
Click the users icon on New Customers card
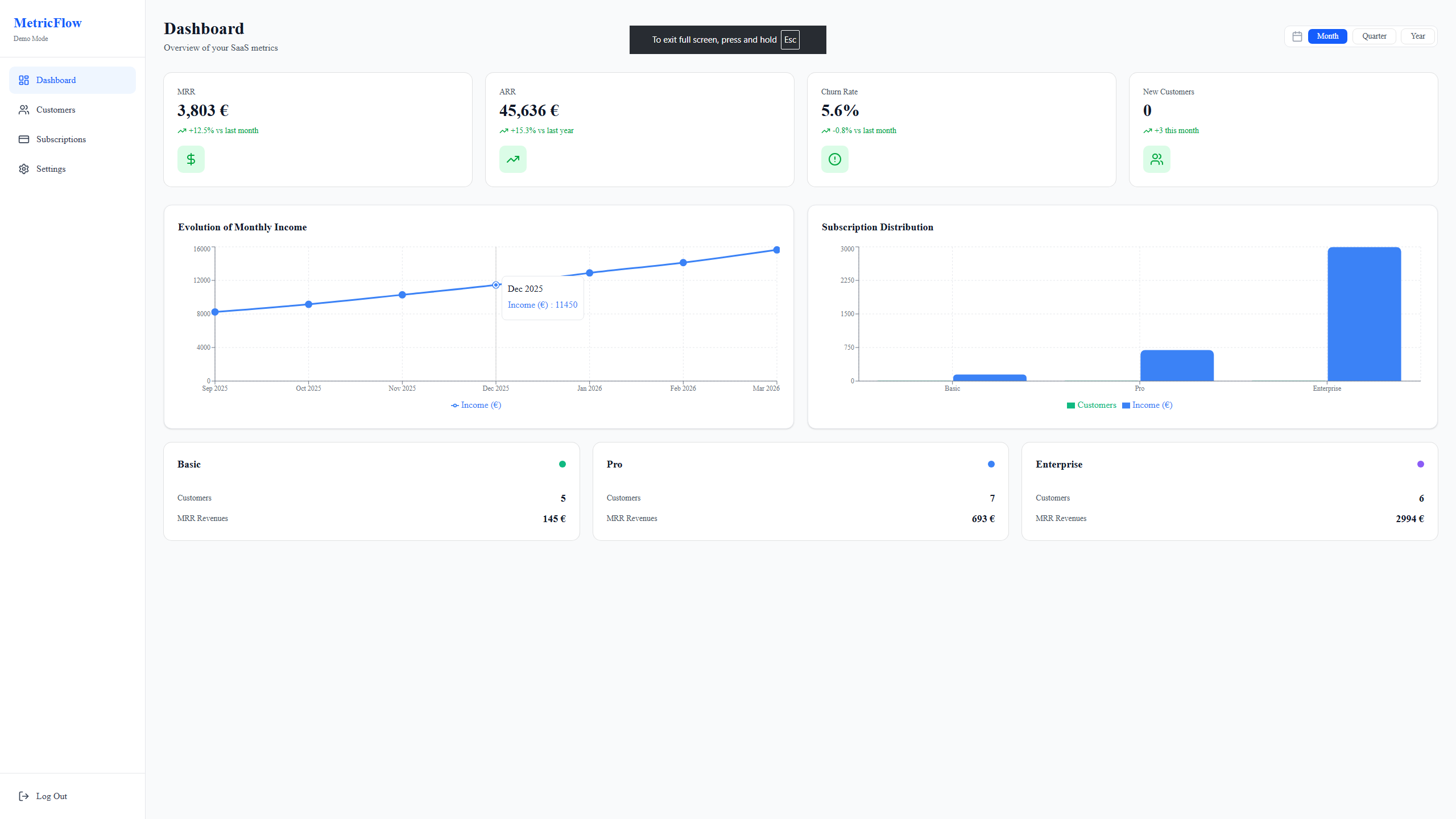(1157, 159)
